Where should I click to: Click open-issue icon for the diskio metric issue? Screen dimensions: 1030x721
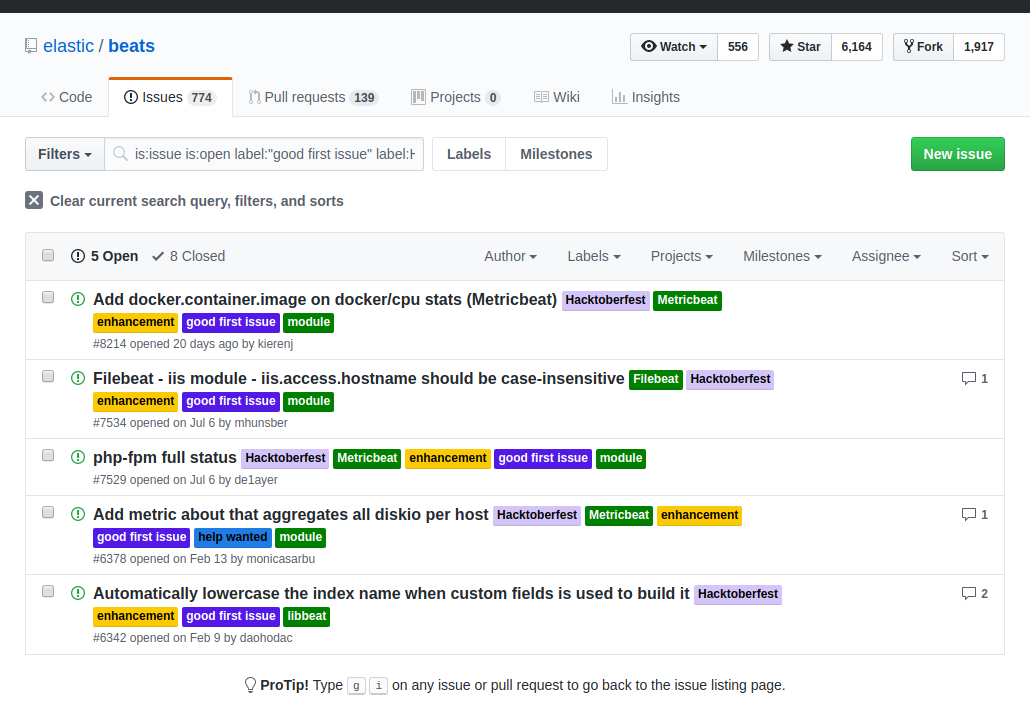click(78, 514)
